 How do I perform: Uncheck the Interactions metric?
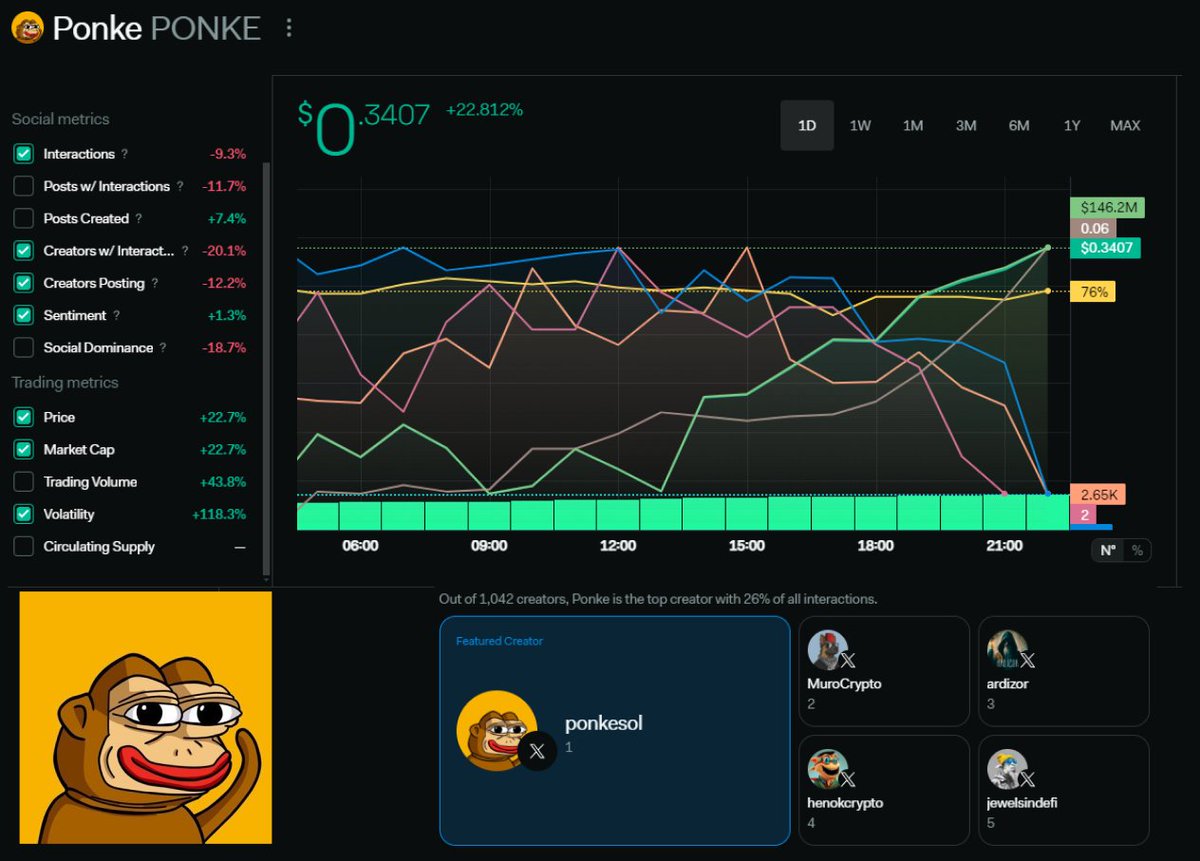(x=23, y=154)
